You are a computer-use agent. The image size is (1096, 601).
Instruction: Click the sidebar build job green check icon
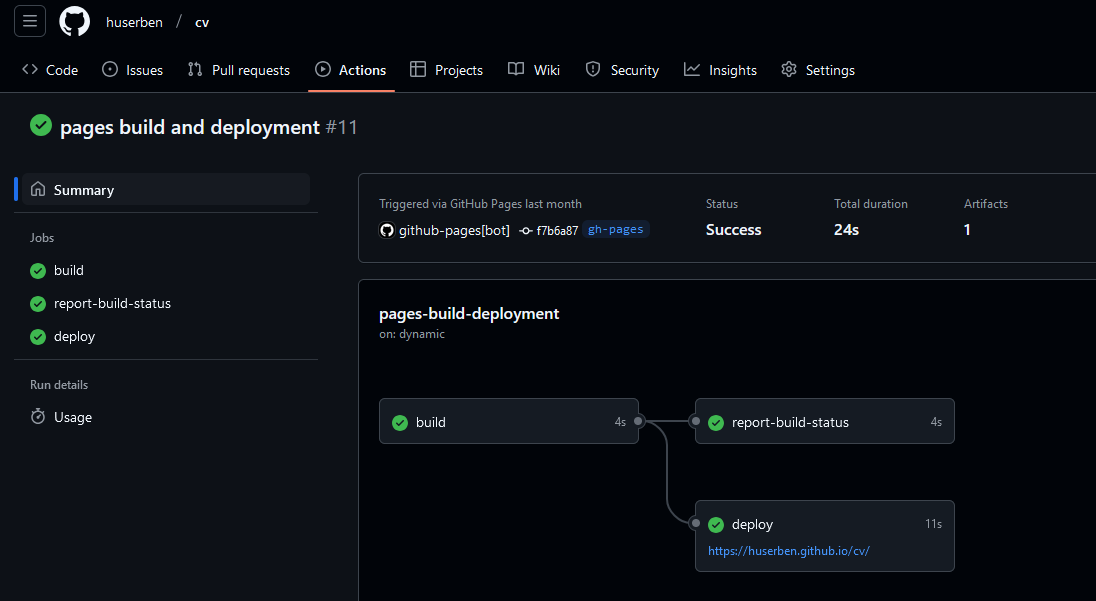coord(38,270)
